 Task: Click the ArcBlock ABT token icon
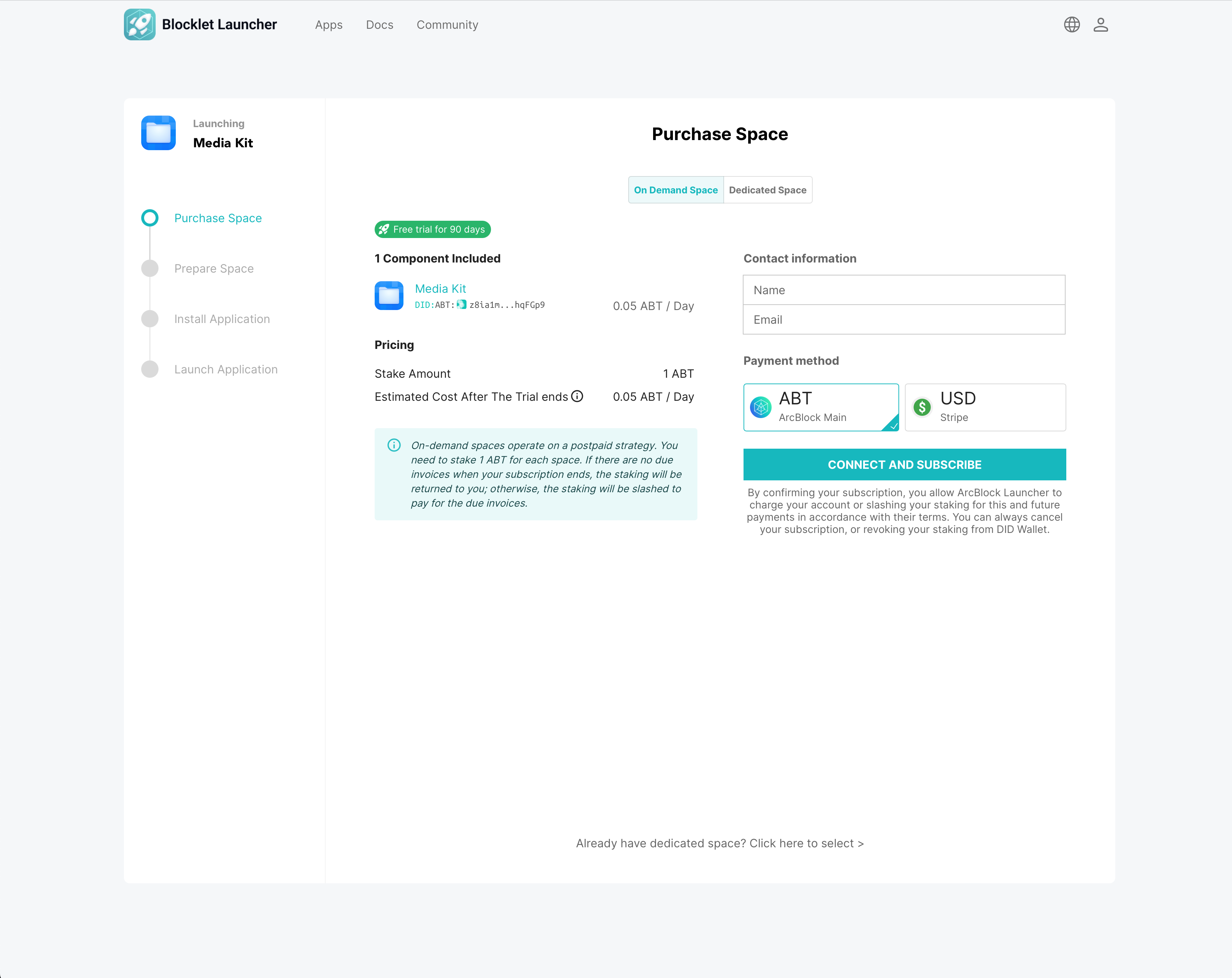[760, 407]
